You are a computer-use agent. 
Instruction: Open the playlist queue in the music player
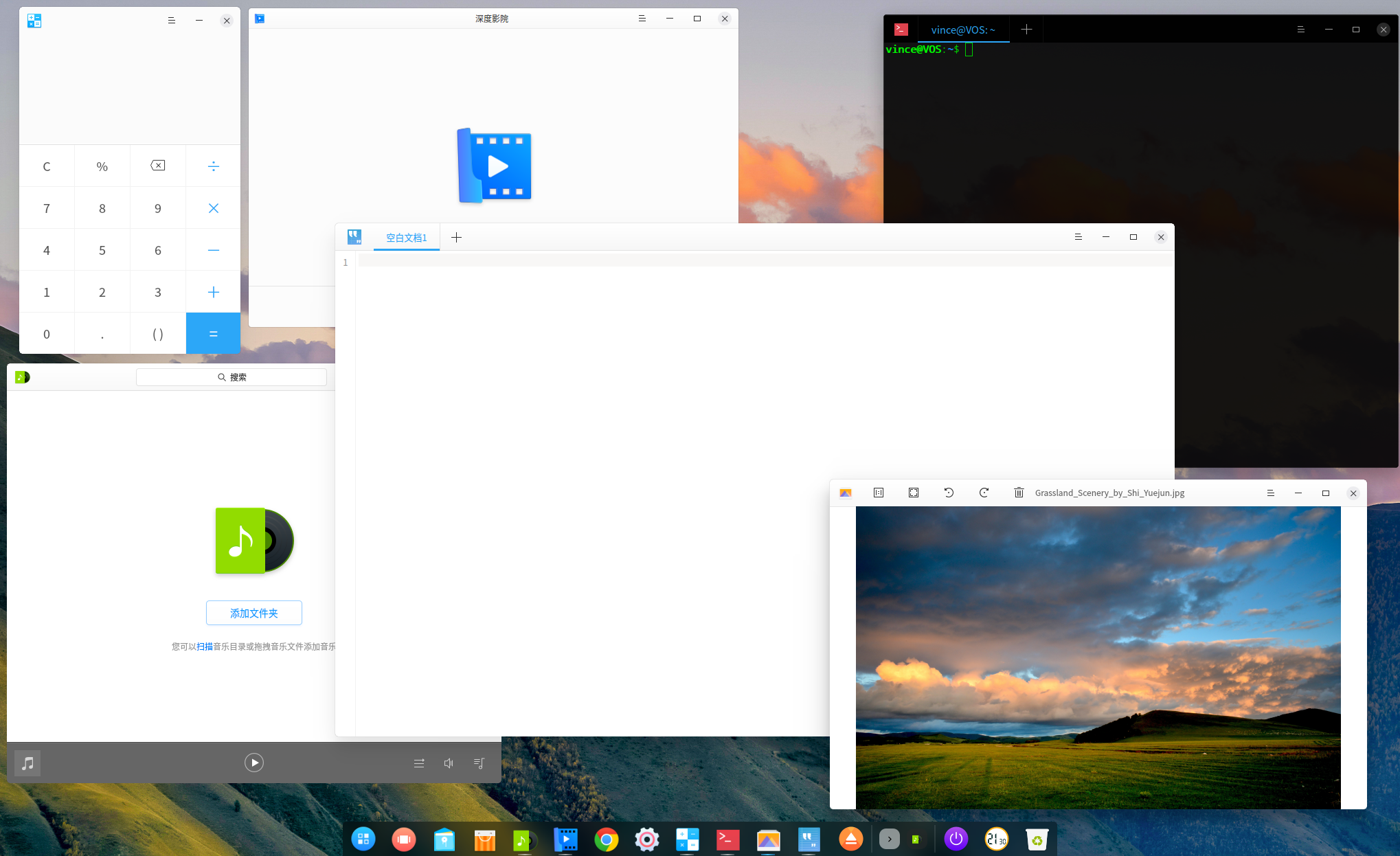[x=479, y=763]
